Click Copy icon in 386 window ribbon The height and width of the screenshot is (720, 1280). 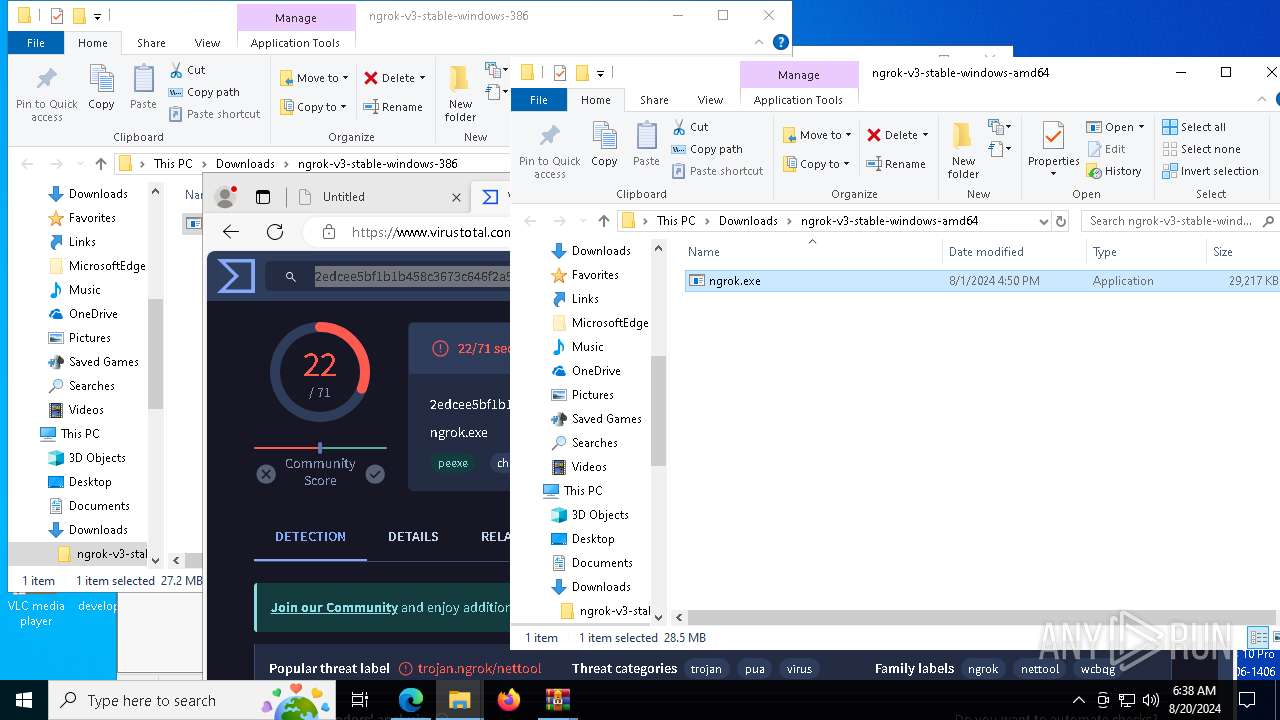pos(101,87)
